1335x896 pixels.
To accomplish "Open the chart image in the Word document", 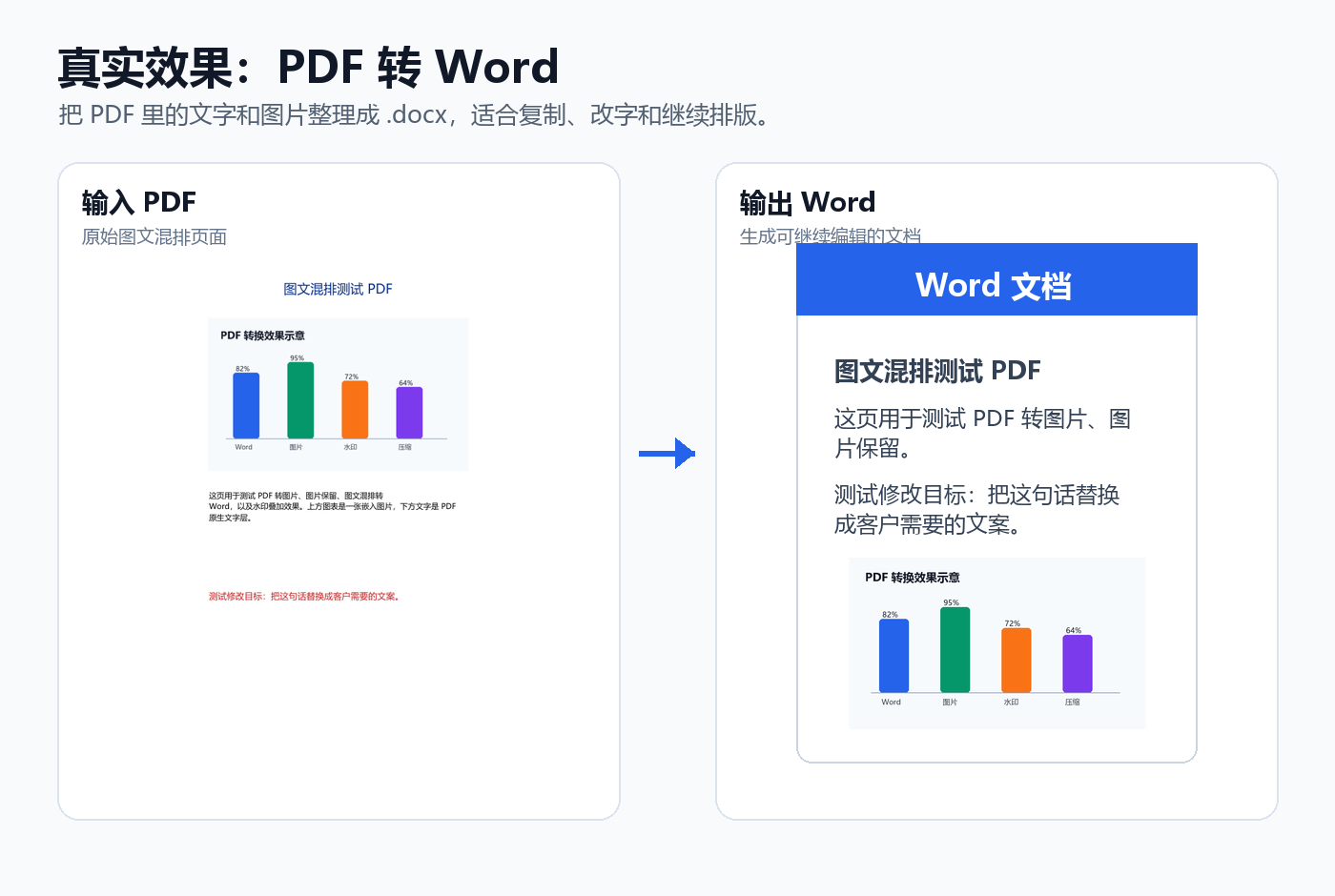I will pyautogui.click(x=996, y=643).
